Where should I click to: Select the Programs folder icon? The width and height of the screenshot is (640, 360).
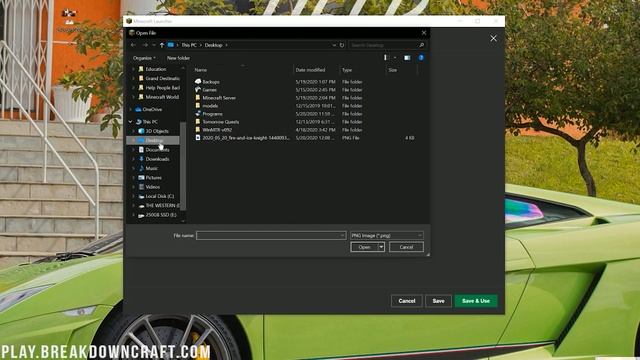point(198,114)
